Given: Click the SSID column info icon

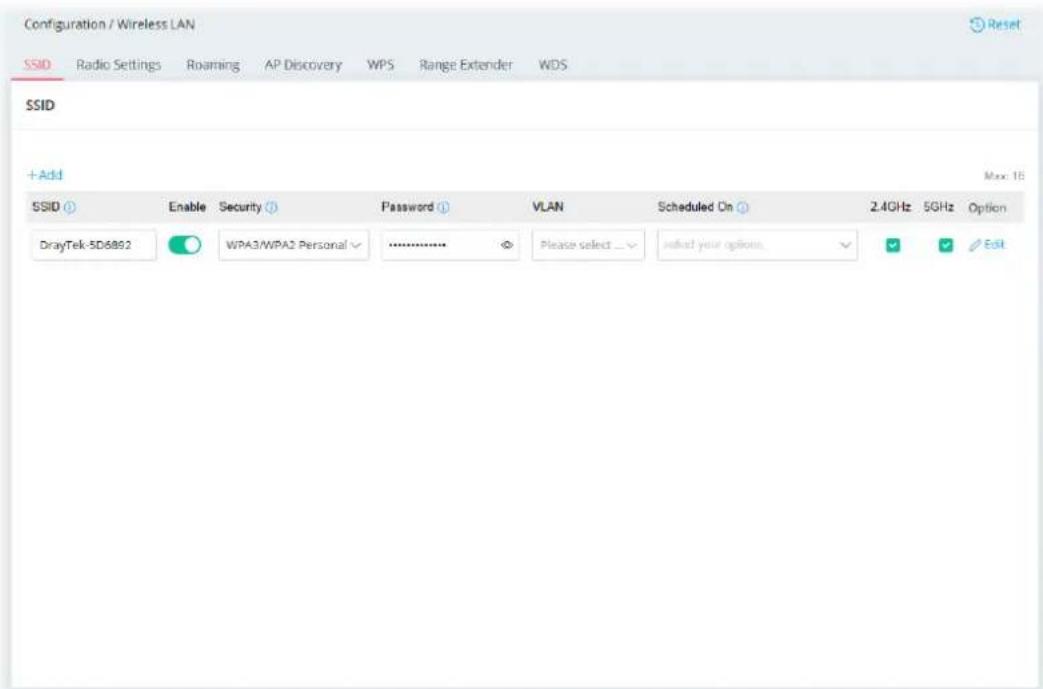Looking at the screenshot, I should click(x=70, y=207).
